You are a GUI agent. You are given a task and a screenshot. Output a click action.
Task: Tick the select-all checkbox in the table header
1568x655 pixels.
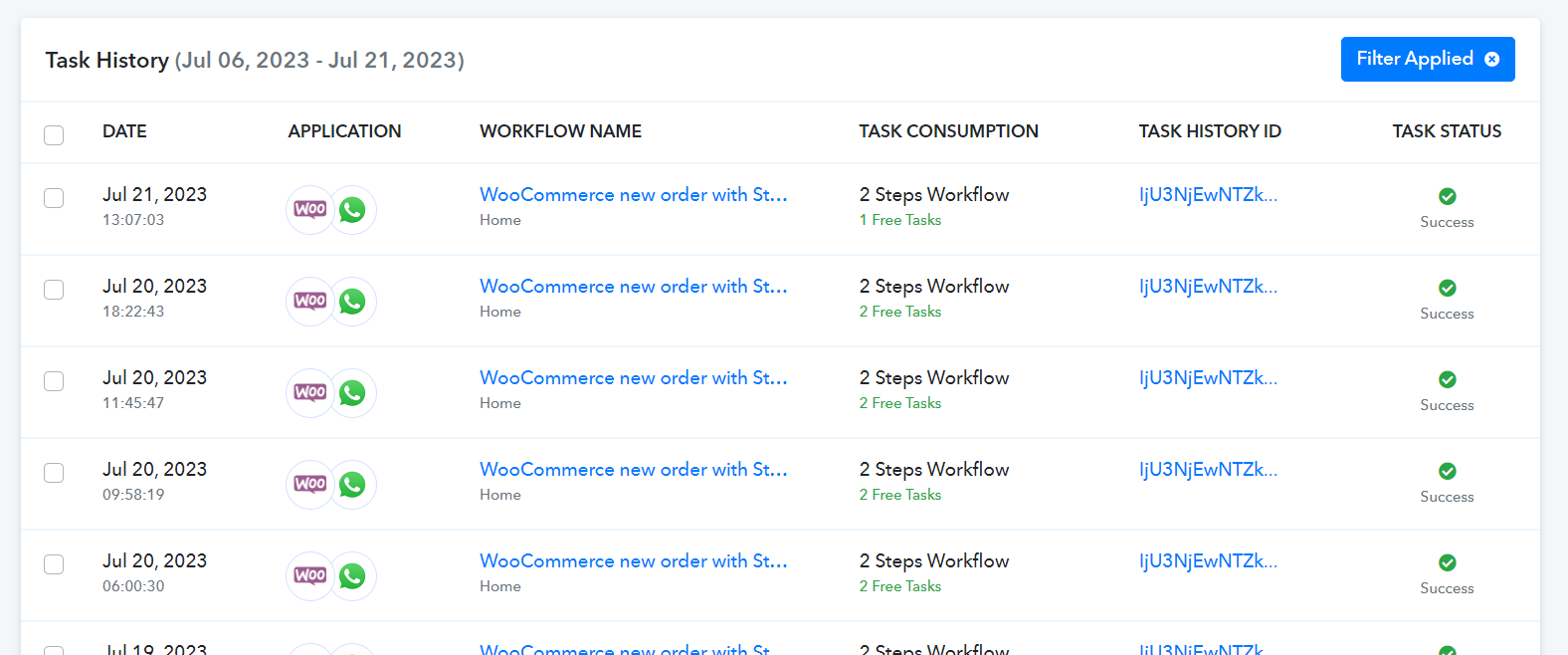54,134
